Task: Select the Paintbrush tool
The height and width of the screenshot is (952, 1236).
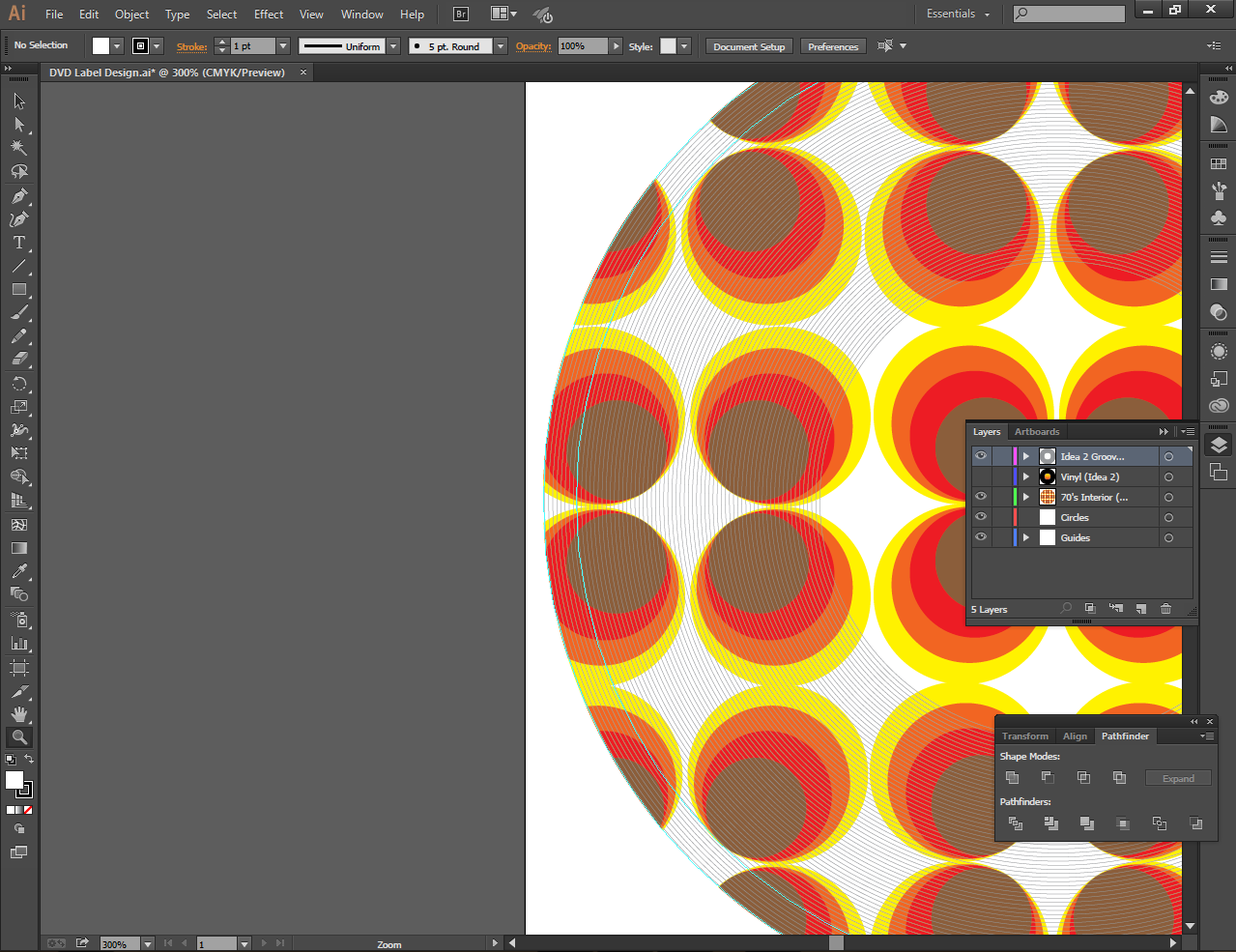Action: coord(19,312)
